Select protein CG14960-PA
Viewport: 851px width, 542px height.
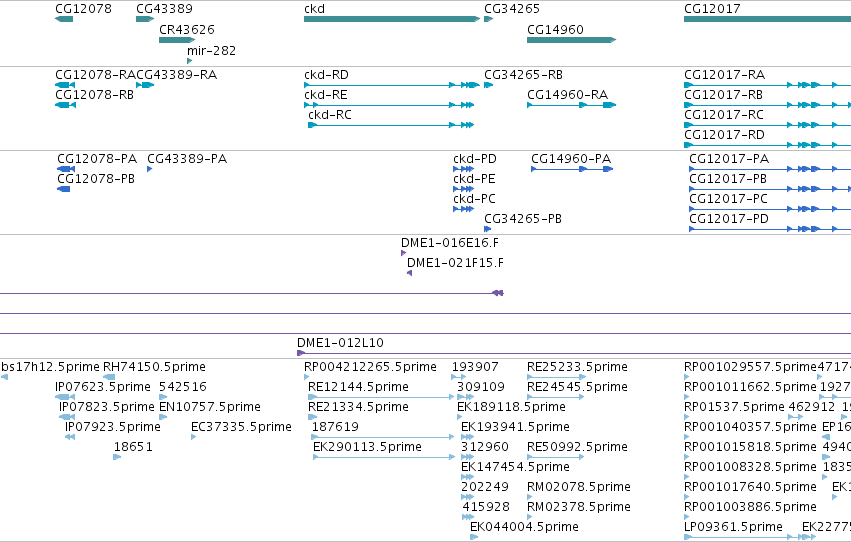tap(571, 159)
